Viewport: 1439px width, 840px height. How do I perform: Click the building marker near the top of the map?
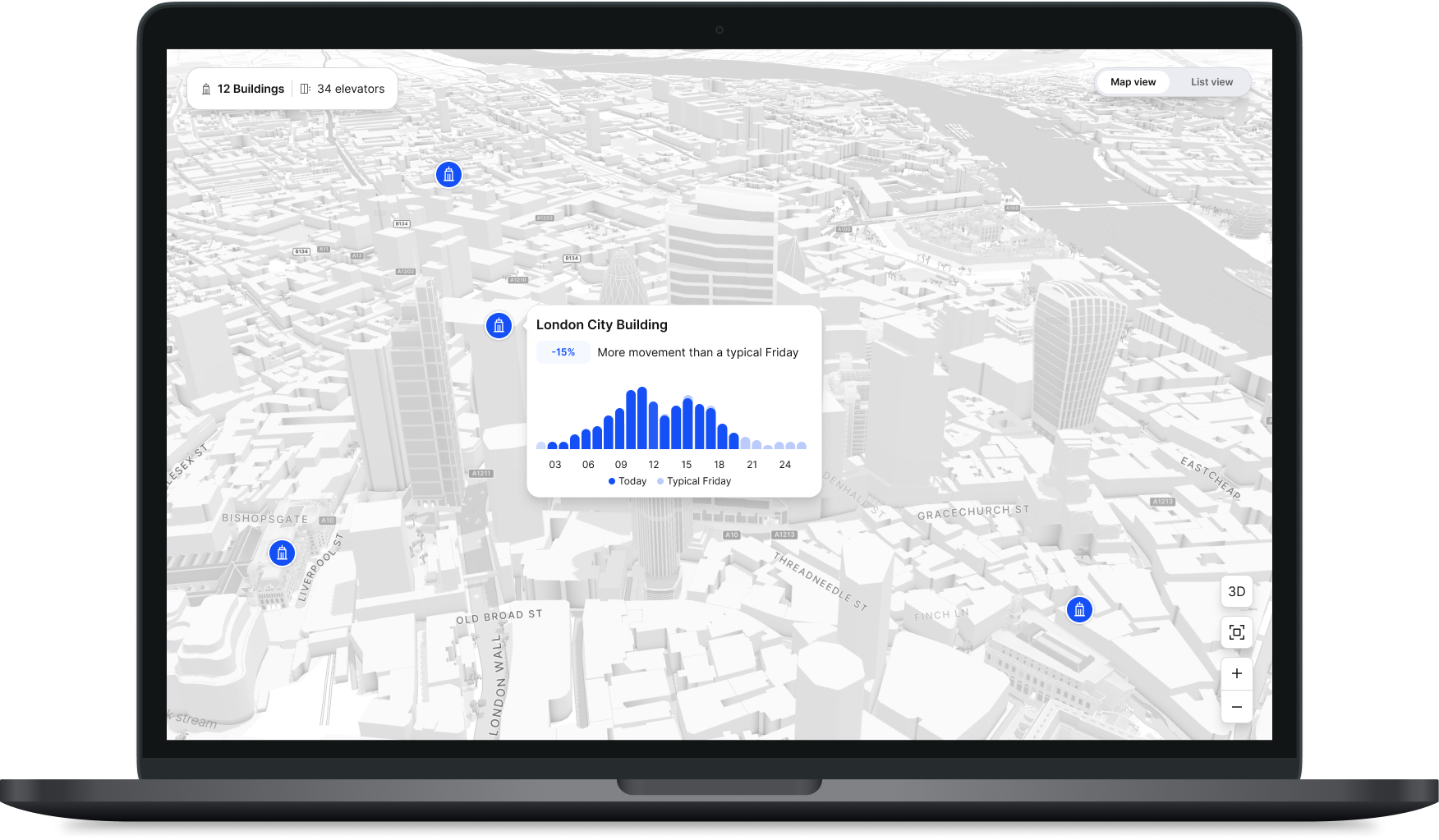[x=448, y=174]
